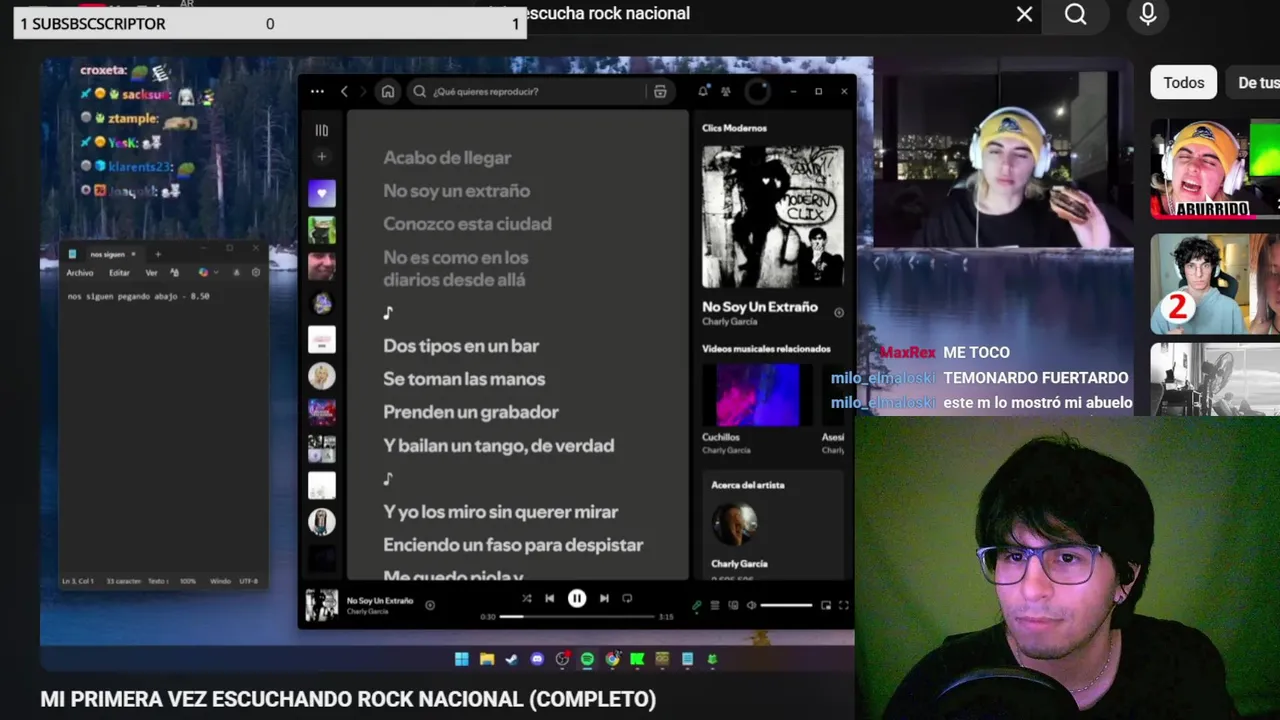The image size is (1280, 720).
Task: Click the YouTube search magnifier button
Action: click(x=1075, y=14)
